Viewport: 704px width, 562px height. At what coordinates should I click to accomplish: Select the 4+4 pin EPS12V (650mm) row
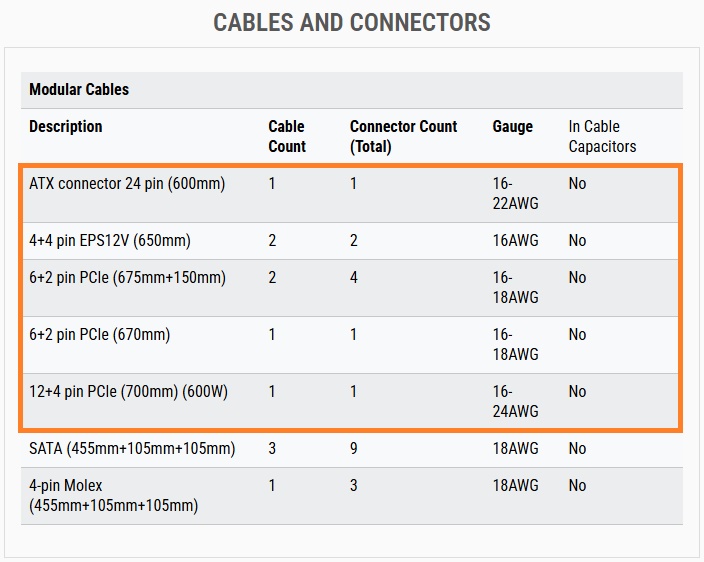[352, 241]
